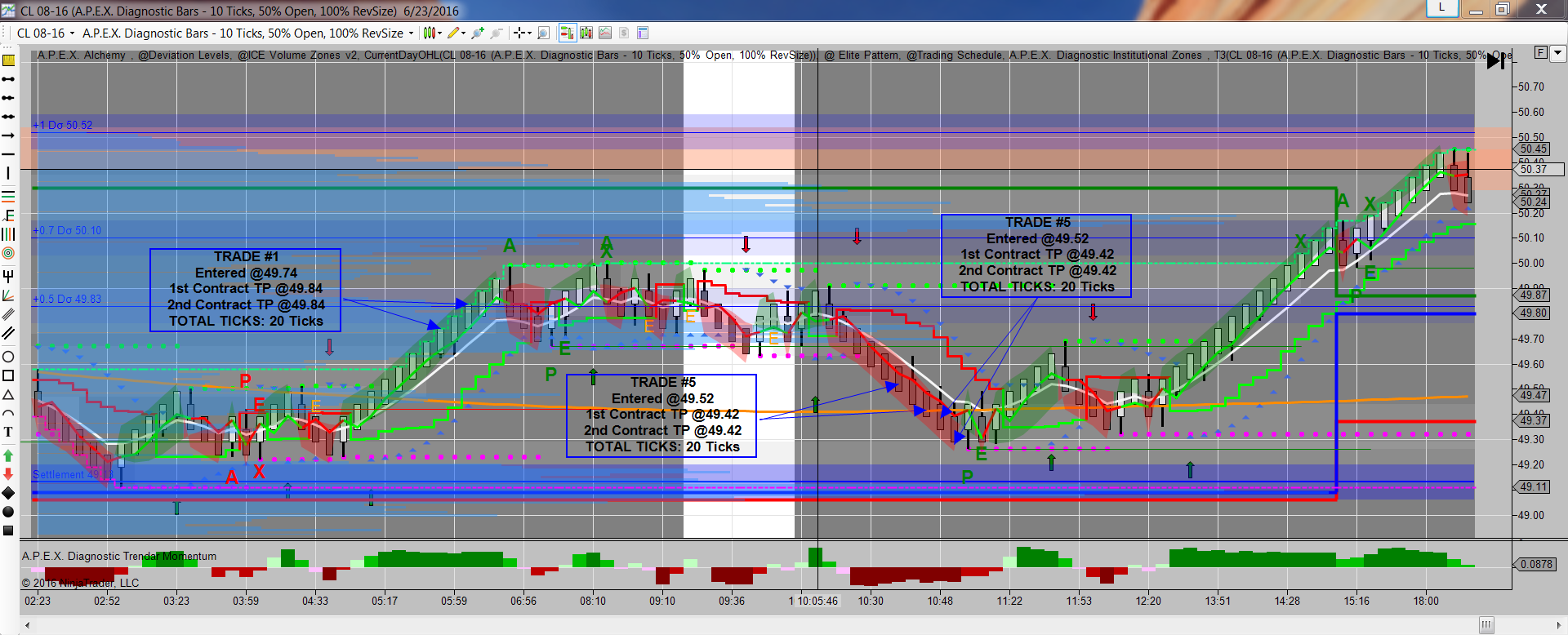Screen dimensions: 1568x635
Task: Open the chart style candlestick dropdown
Action: tap(432, 33)
